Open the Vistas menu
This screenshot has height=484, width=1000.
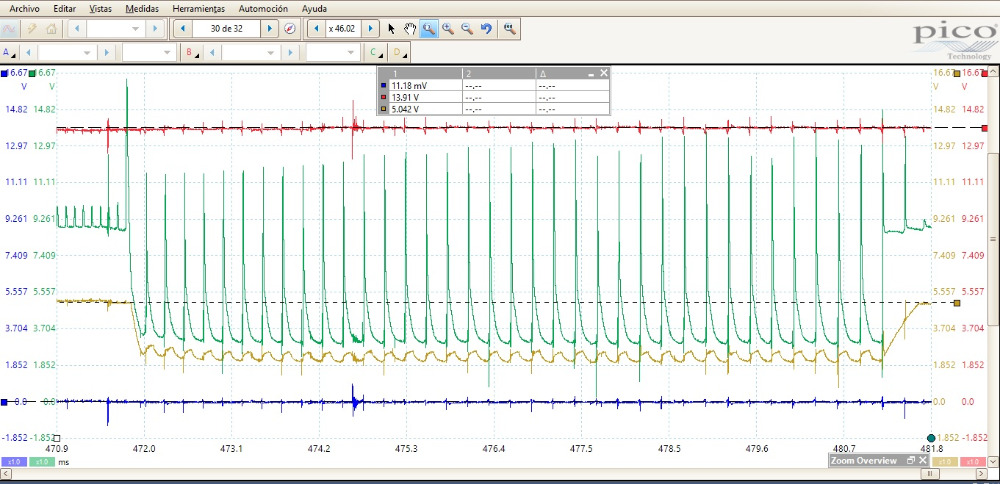click(x=100, y=7)
